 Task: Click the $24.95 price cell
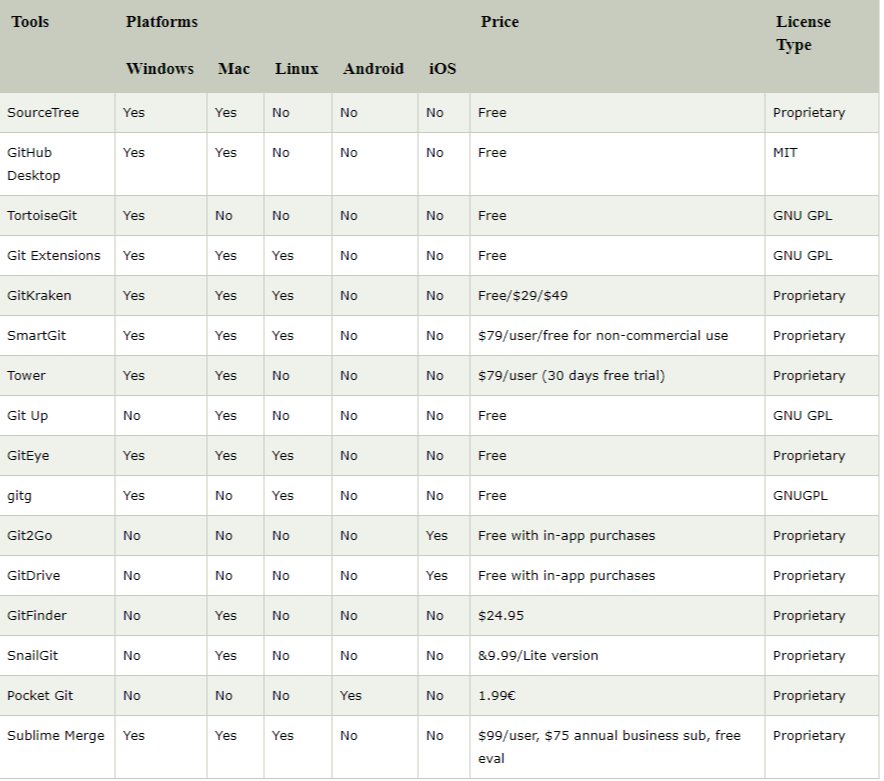coord(501,616)
